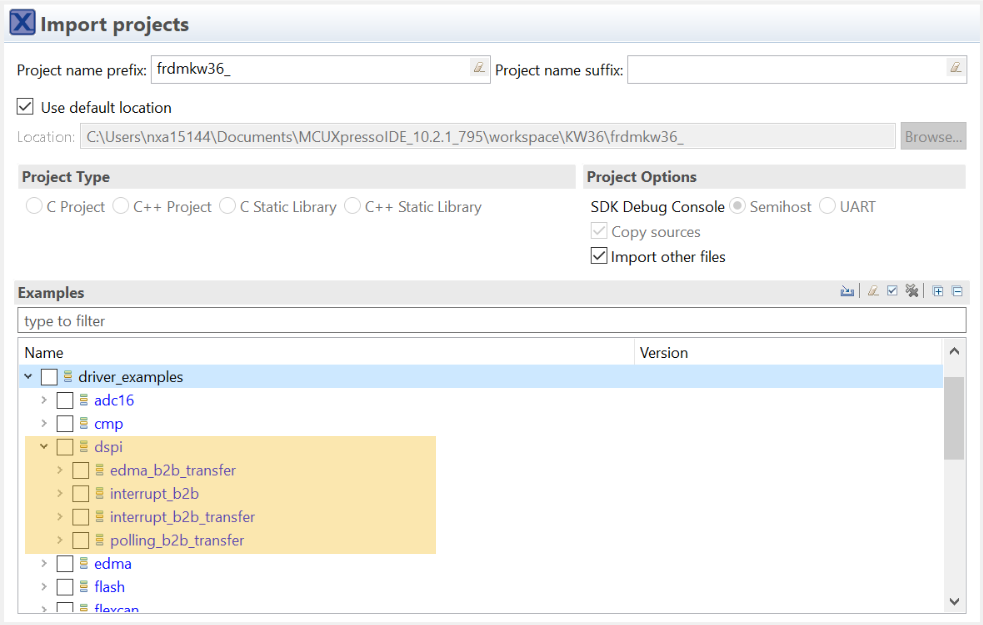Click the eraser icon in Examples toolbar
The height and width of the screenshot is (625, 983).
(x=873, y=291)
